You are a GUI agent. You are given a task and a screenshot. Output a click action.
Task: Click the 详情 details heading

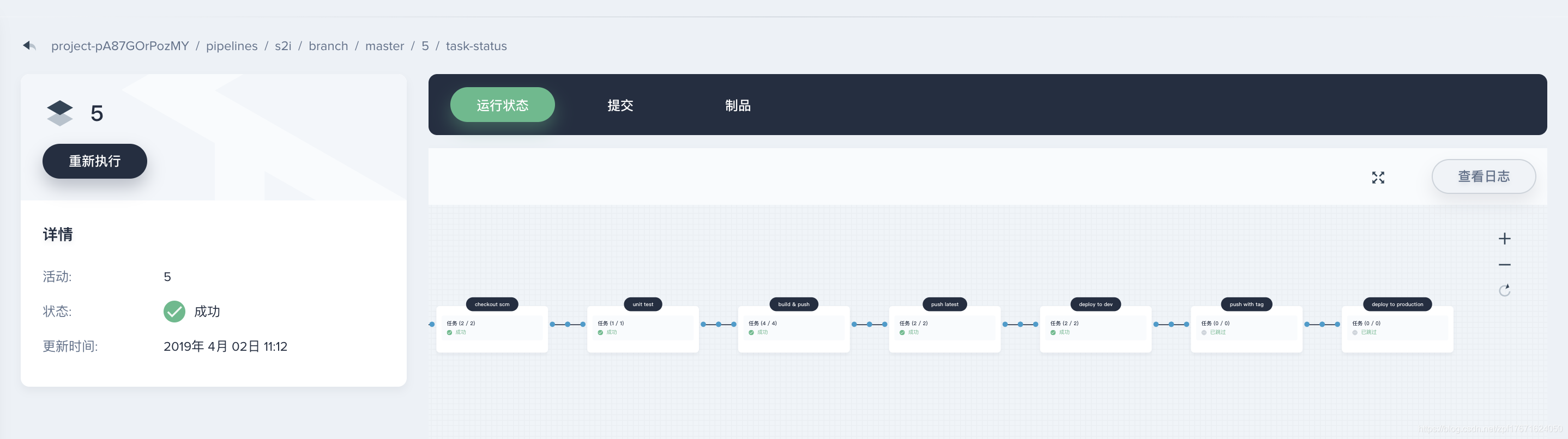click(58, 234)
